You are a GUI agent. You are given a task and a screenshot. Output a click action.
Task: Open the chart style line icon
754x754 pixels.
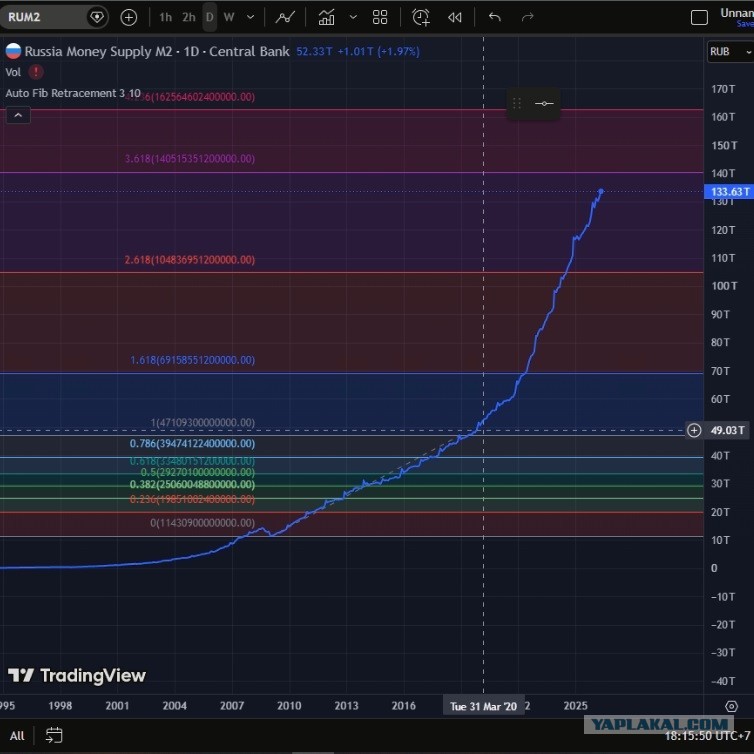coord(285,17)
